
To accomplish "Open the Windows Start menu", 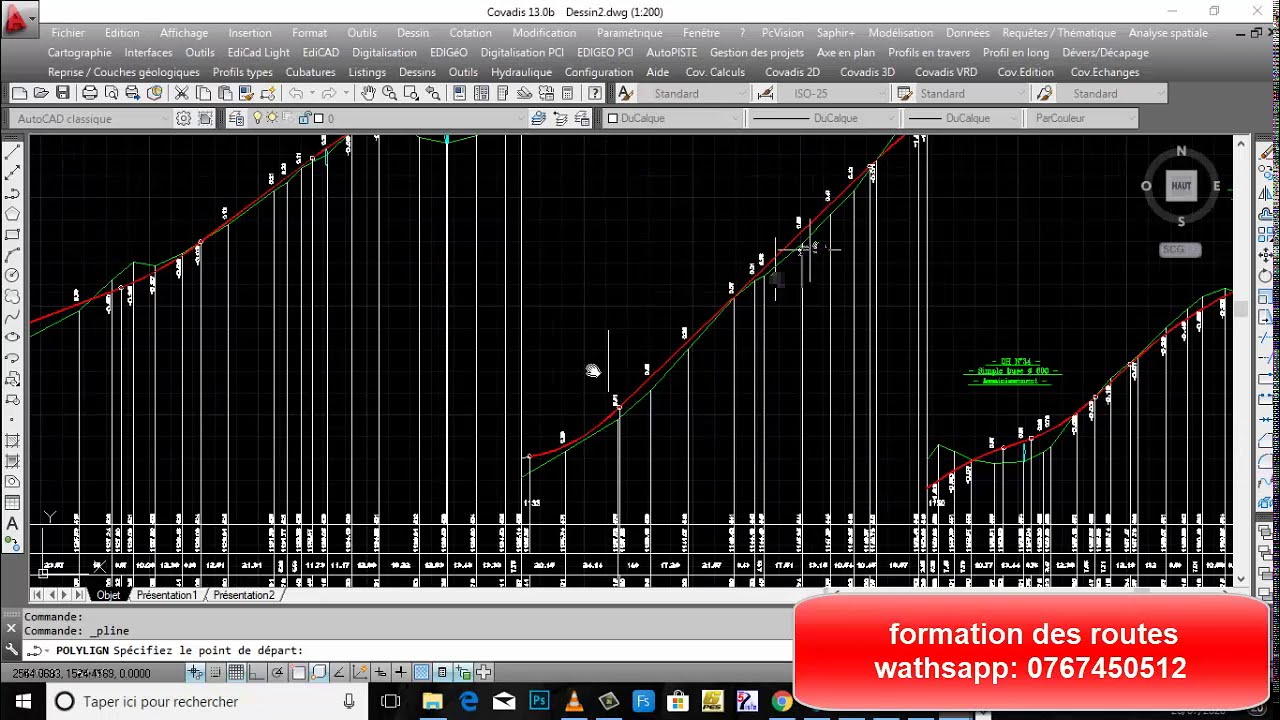I will tap(23, 701).
